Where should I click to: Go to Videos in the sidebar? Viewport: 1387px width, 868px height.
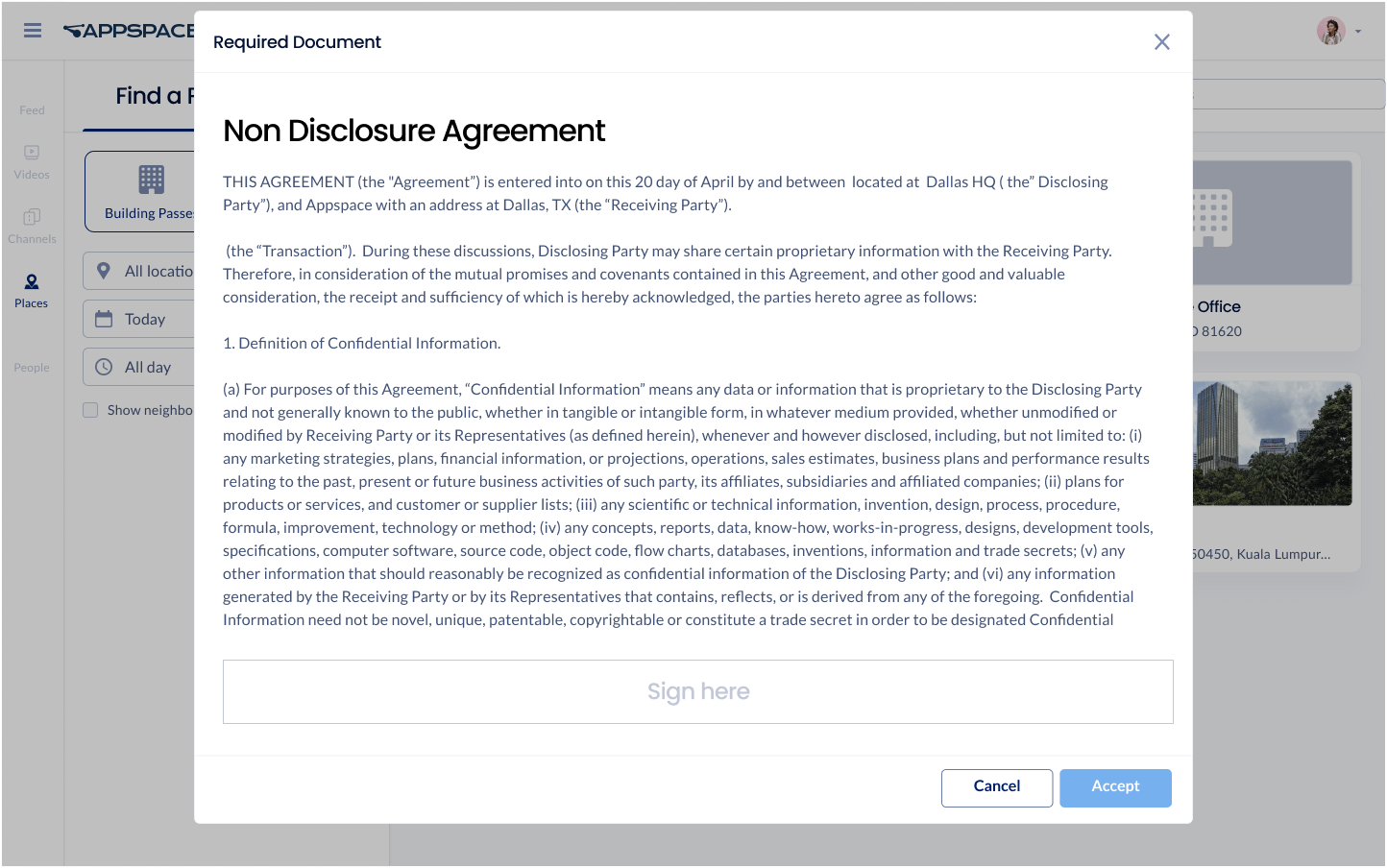pos(32,161)
